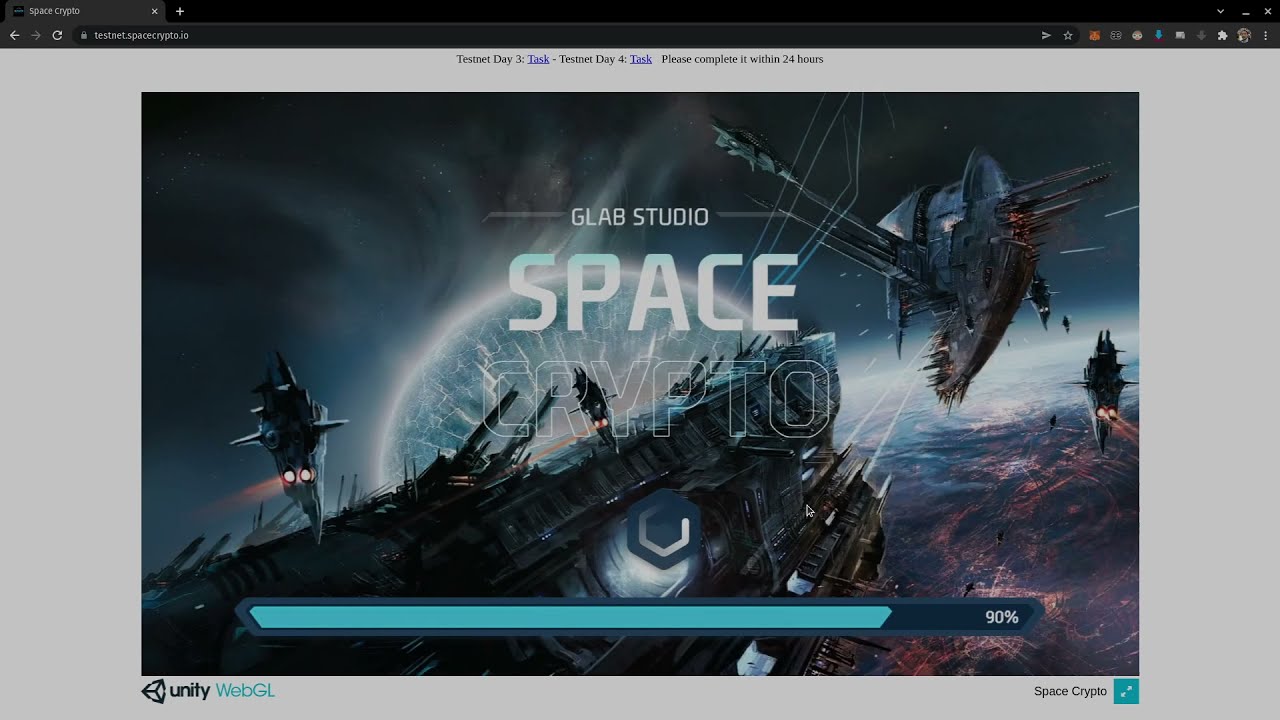Open the Testnet Day 4 Task link
1280x720 pixels.
(x=641, y=59)
